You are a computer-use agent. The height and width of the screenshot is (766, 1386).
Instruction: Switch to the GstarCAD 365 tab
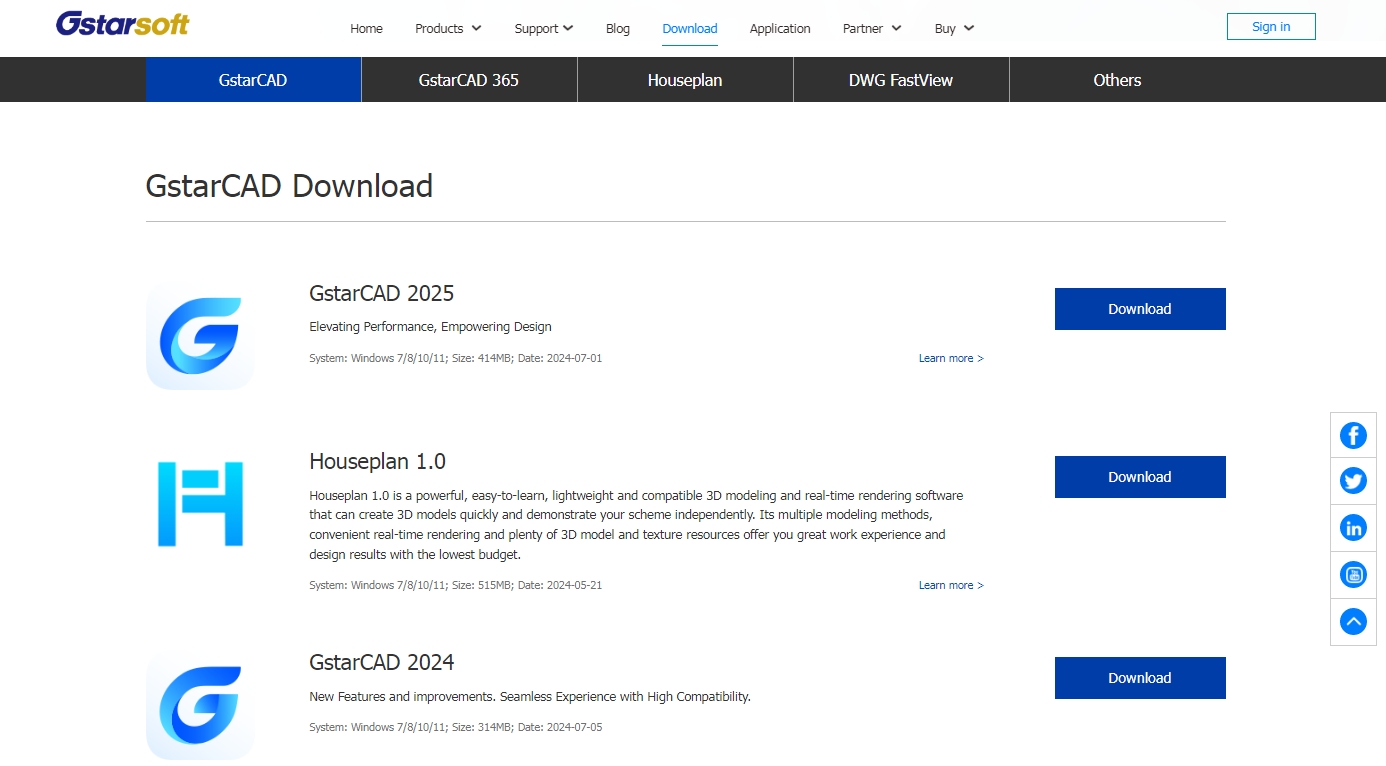(x=469, y=80)
